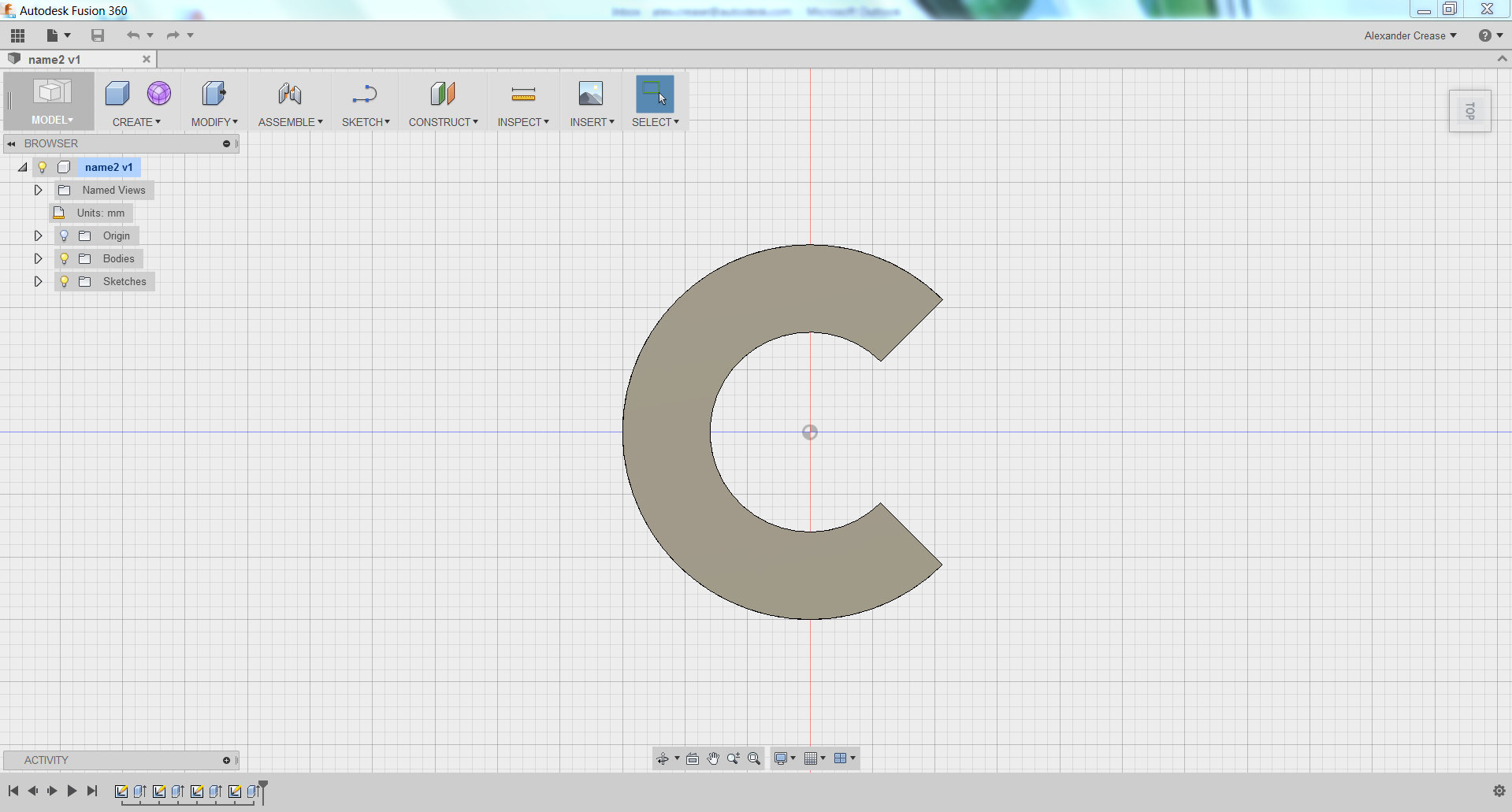Select the Fit zoom window tool
1512x812 pixels.
754,758
